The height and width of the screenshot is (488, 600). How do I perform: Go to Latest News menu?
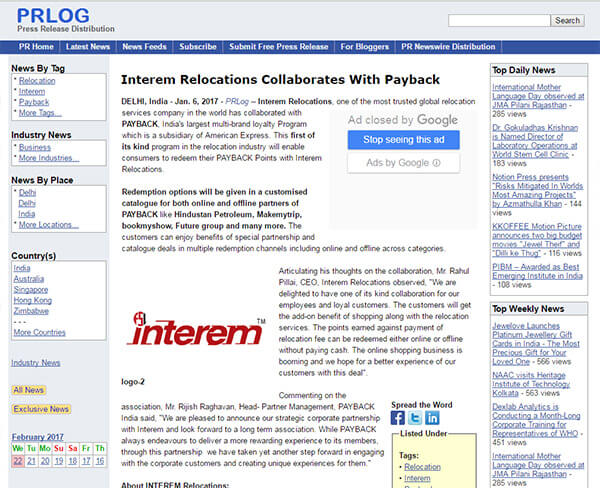tap(88, 47)
